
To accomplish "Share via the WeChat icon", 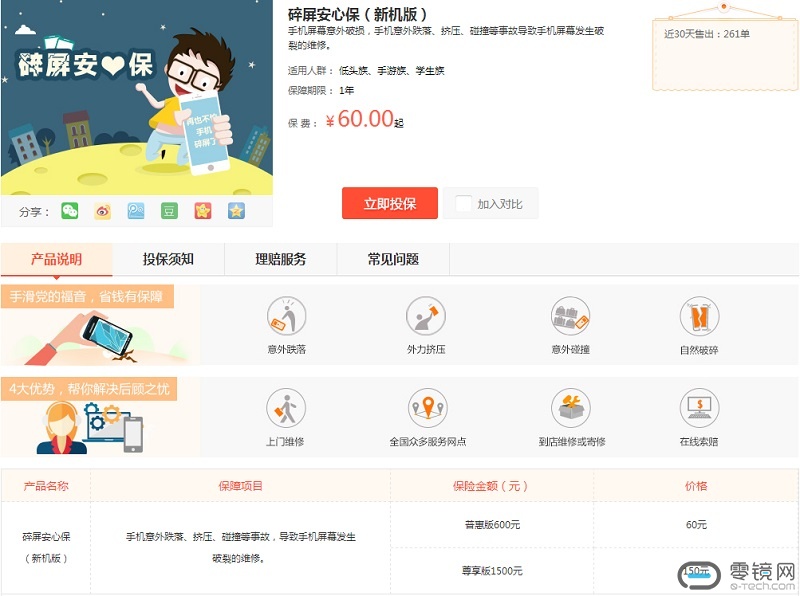I will point(69,211).
